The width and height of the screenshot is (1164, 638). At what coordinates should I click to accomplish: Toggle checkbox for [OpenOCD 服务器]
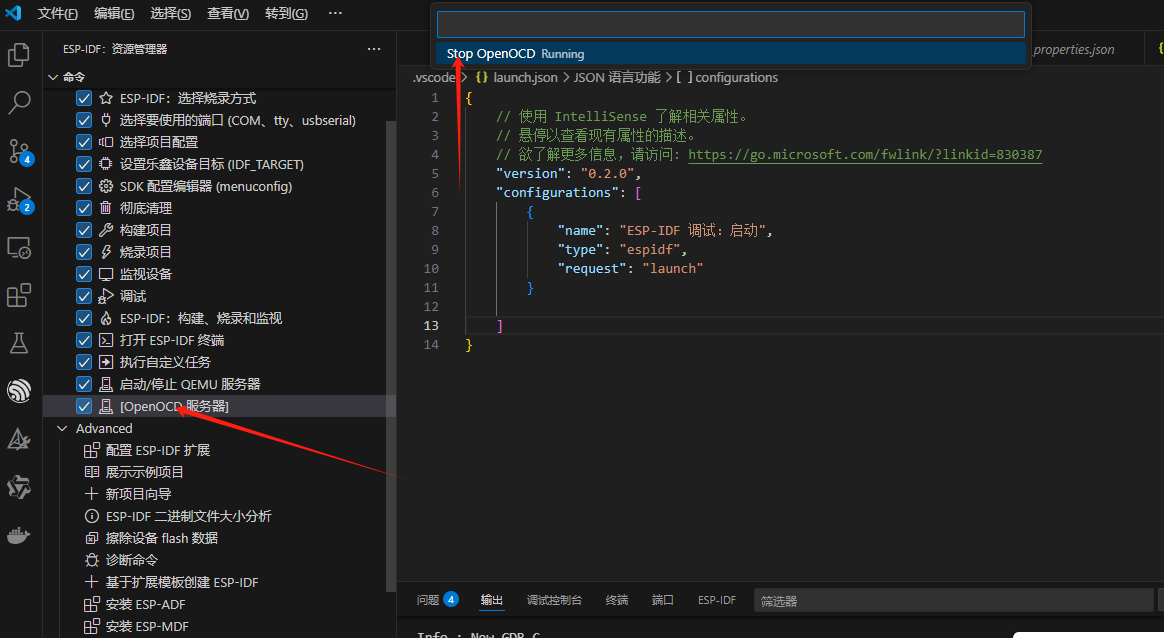coord(84,406)
